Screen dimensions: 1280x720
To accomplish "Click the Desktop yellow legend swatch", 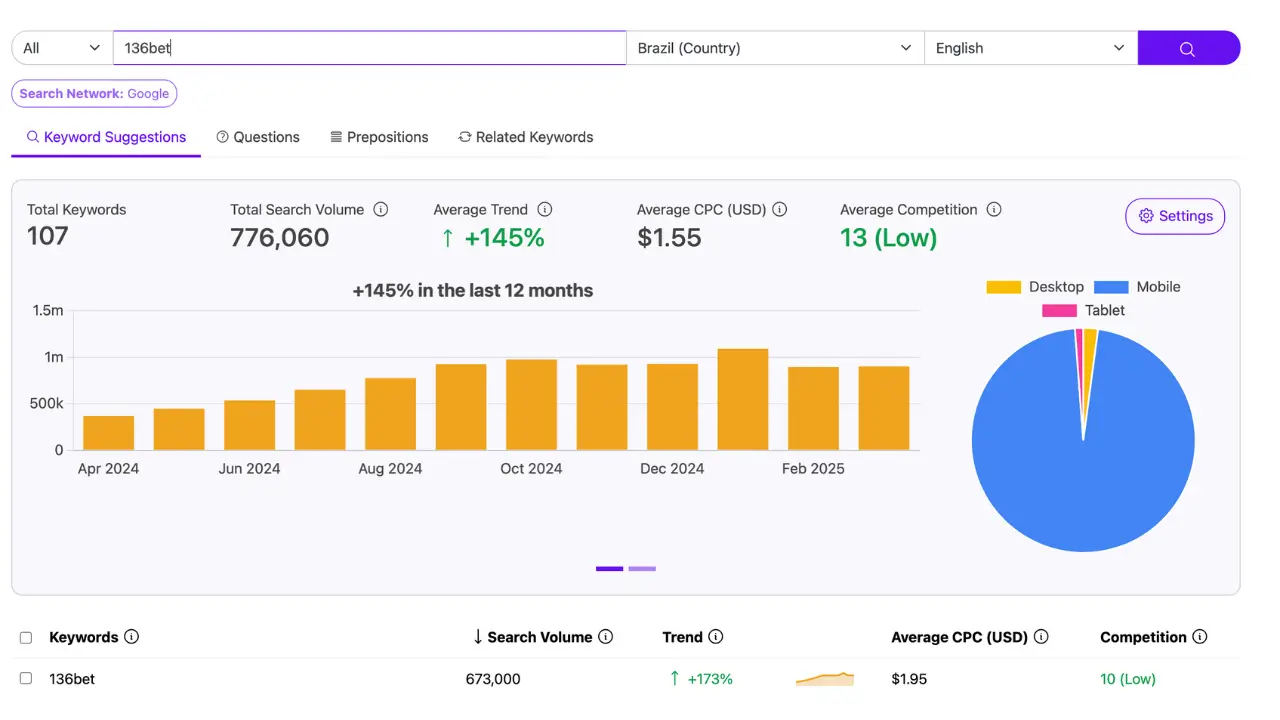I will tap(1003, 287).
